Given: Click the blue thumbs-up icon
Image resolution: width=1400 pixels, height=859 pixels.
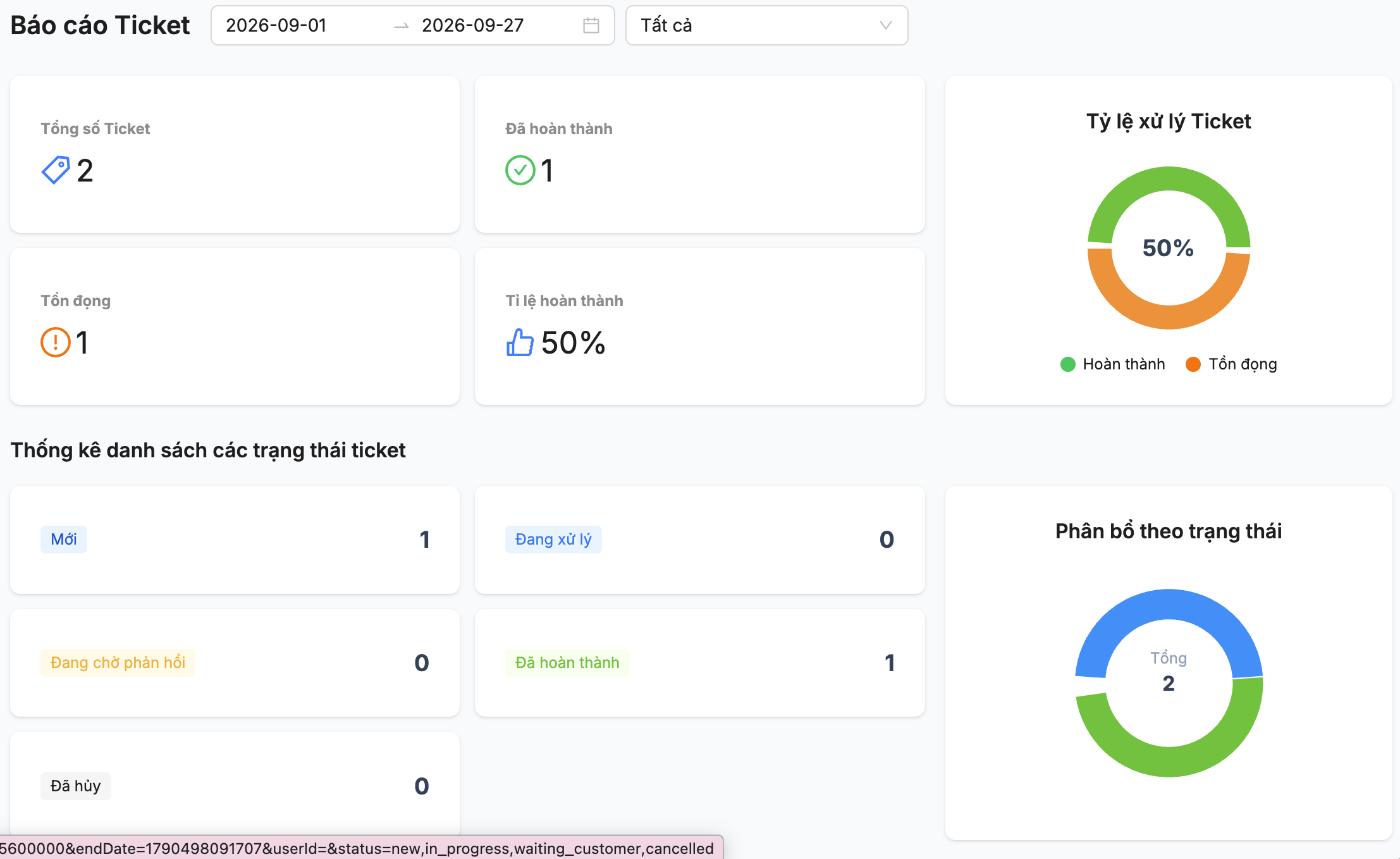Looking at the screenshot, I should coord(520,342).
